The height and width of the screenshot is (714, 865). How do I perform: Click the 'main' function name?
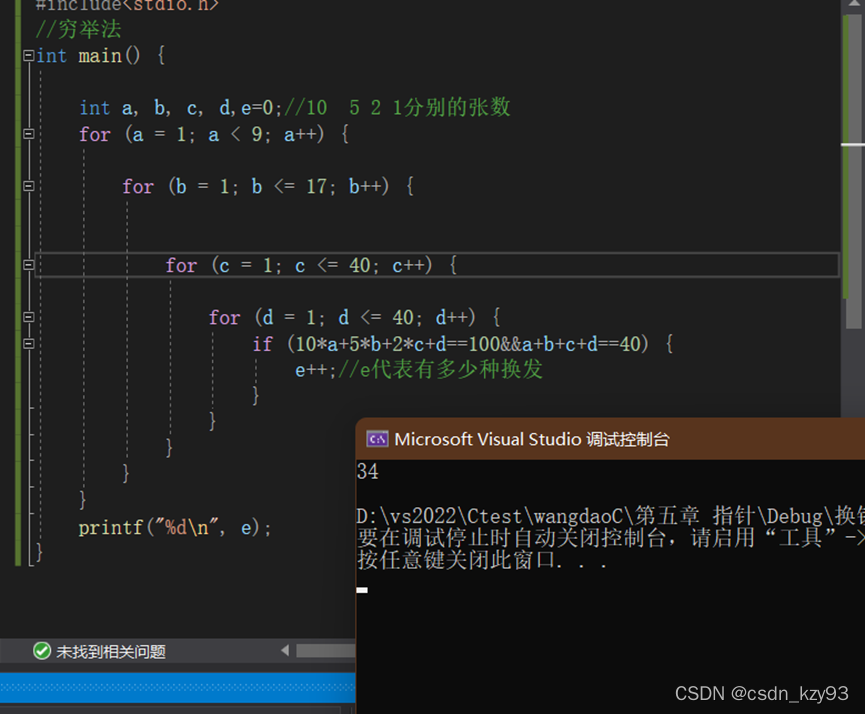[x=100, y=55]
